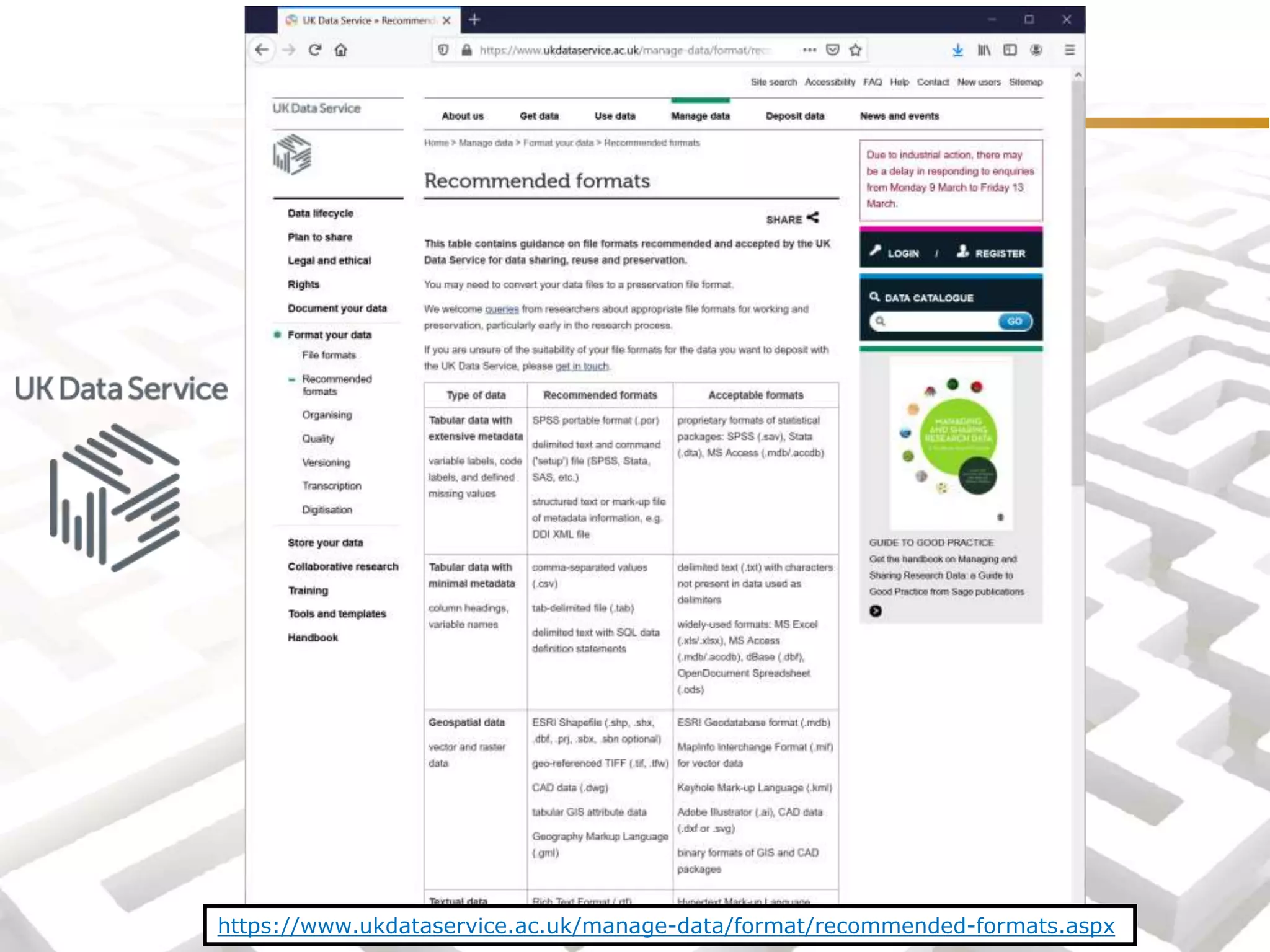1270x952 pixels.
Task: Open Versioning sidebar item
Action: click(326, 462)
